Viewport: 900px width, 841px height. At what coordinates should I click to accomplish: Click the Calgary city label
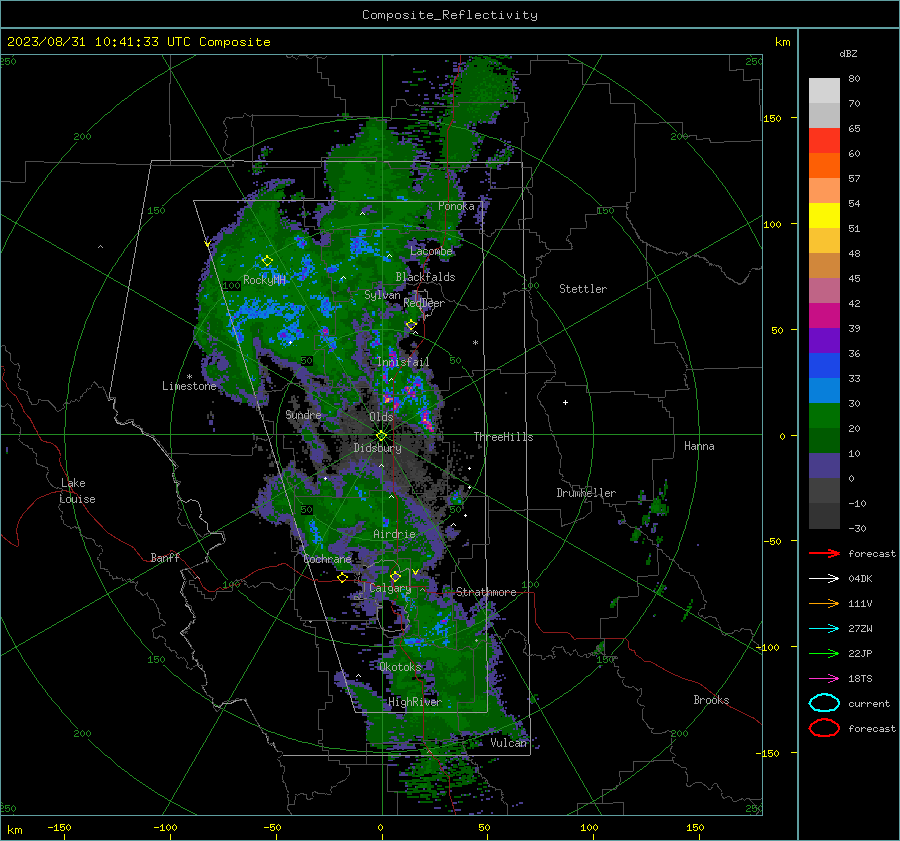[x=390, y=588]
